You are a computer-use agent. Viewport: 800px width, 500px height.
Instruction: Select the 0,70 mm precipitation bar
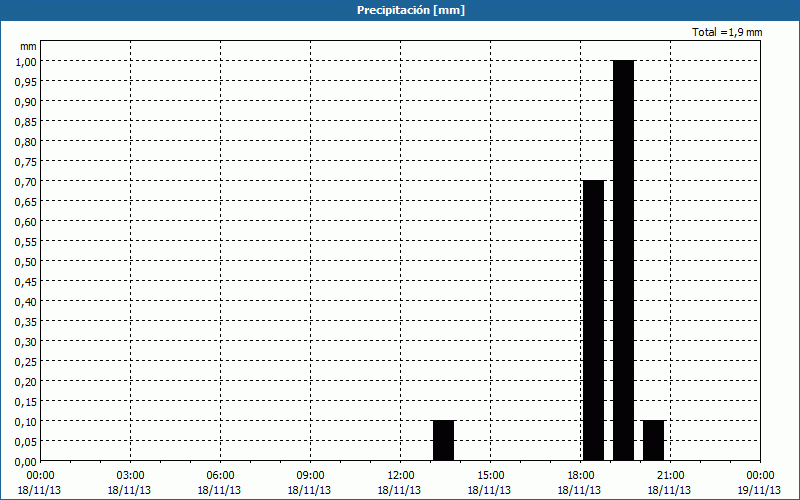click(593, 320)
